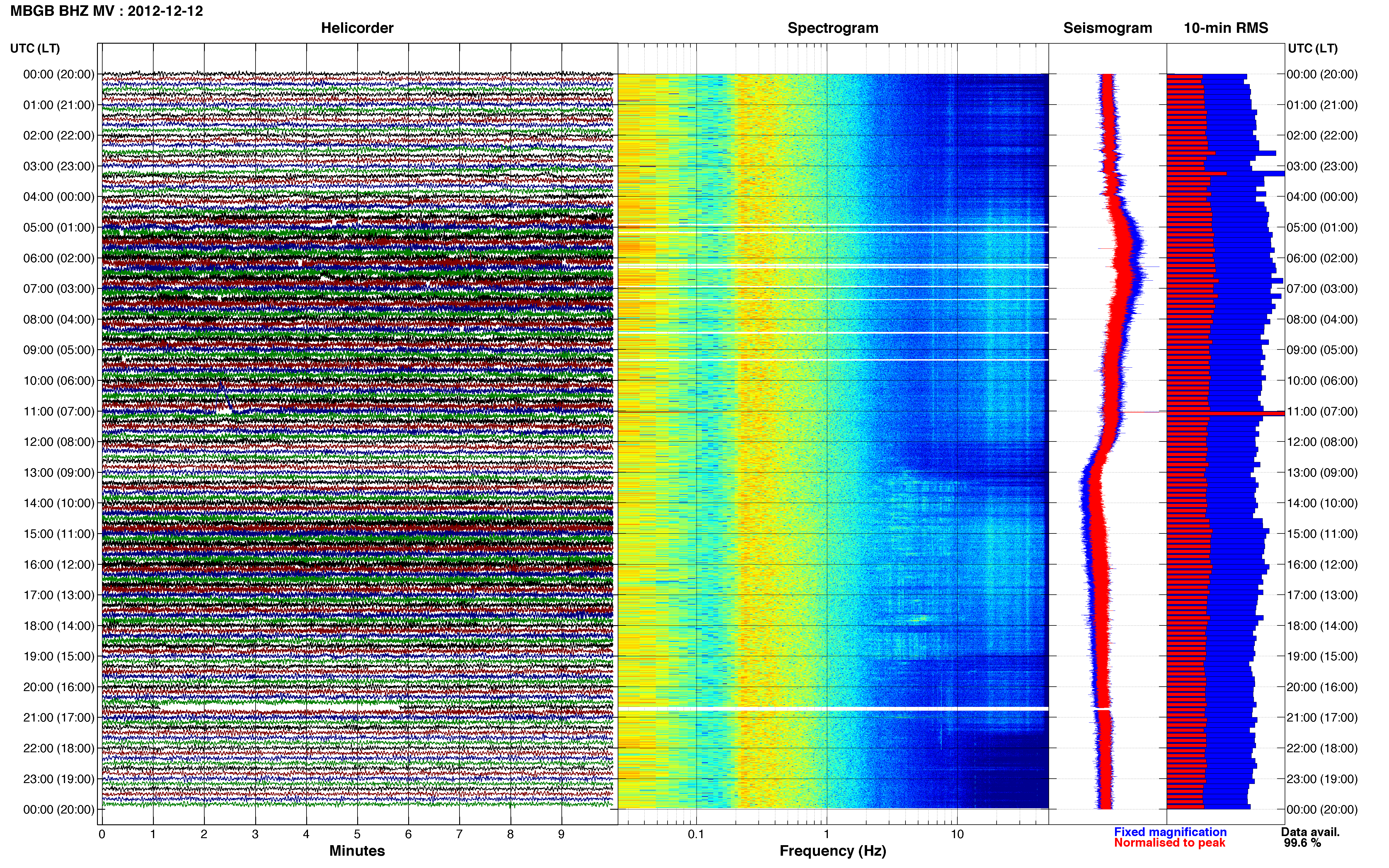Click left time label 08:00 (04:00)

(x=59, y=319)
